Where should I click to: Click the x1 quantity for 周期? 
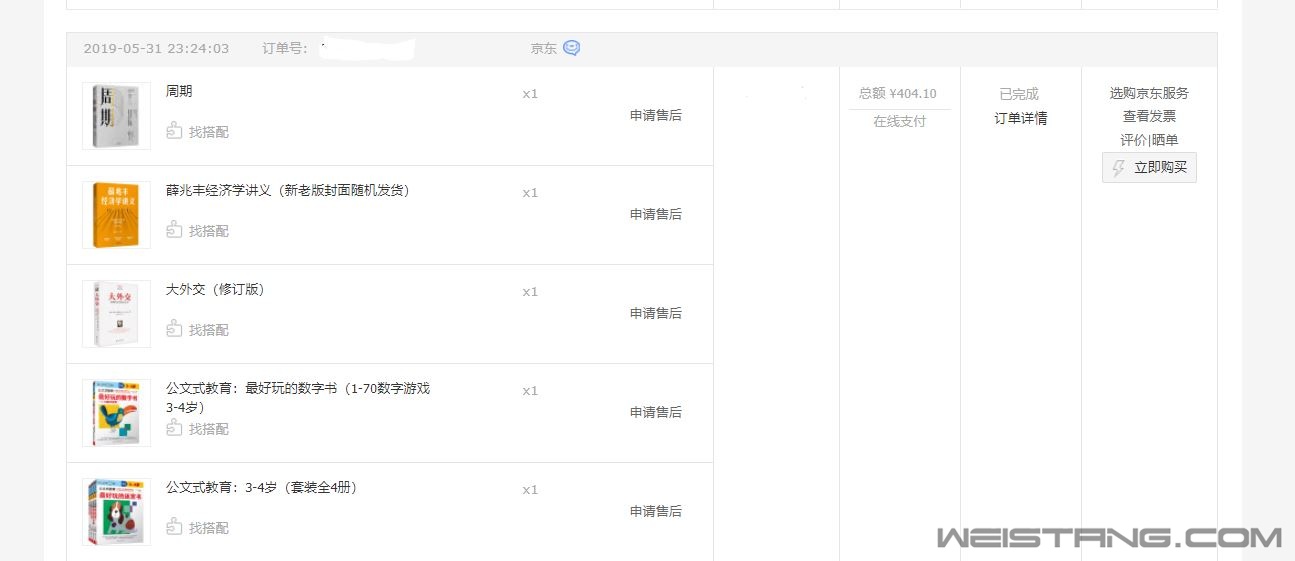coord(530,94)
